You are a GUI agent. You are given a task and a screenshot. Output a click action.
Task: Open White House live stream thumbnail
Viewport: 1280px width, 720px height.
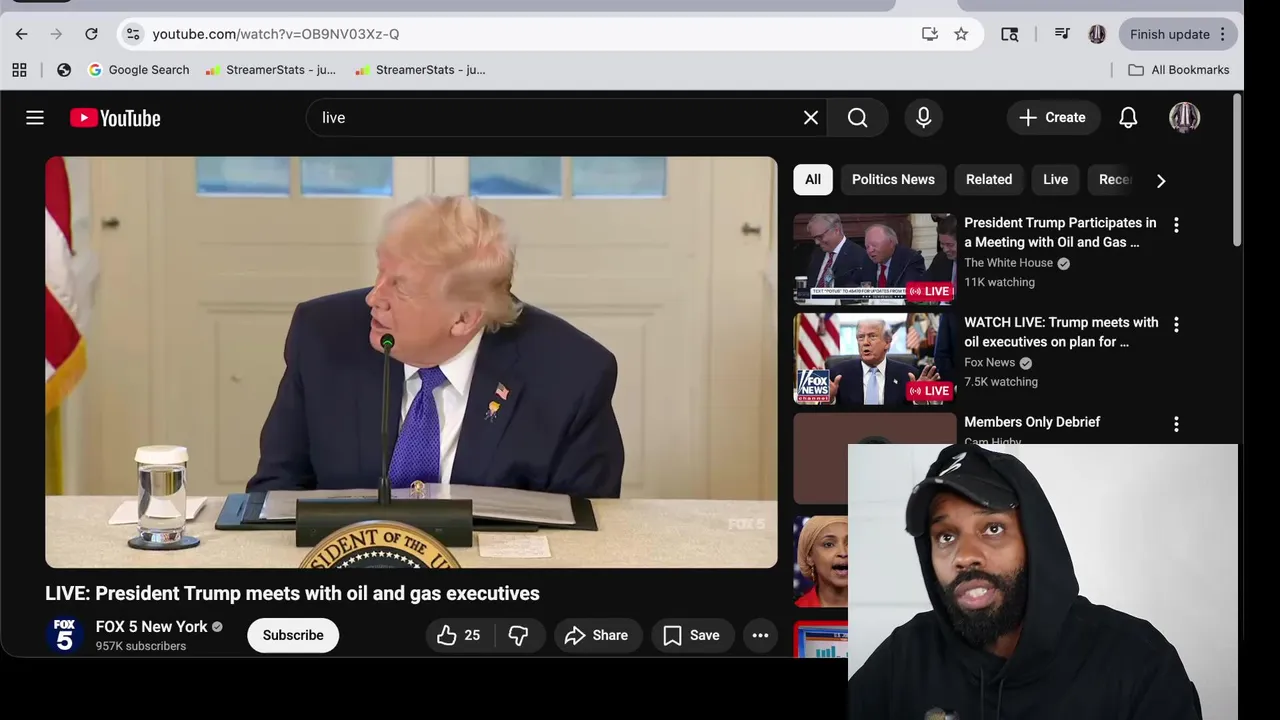875,258
